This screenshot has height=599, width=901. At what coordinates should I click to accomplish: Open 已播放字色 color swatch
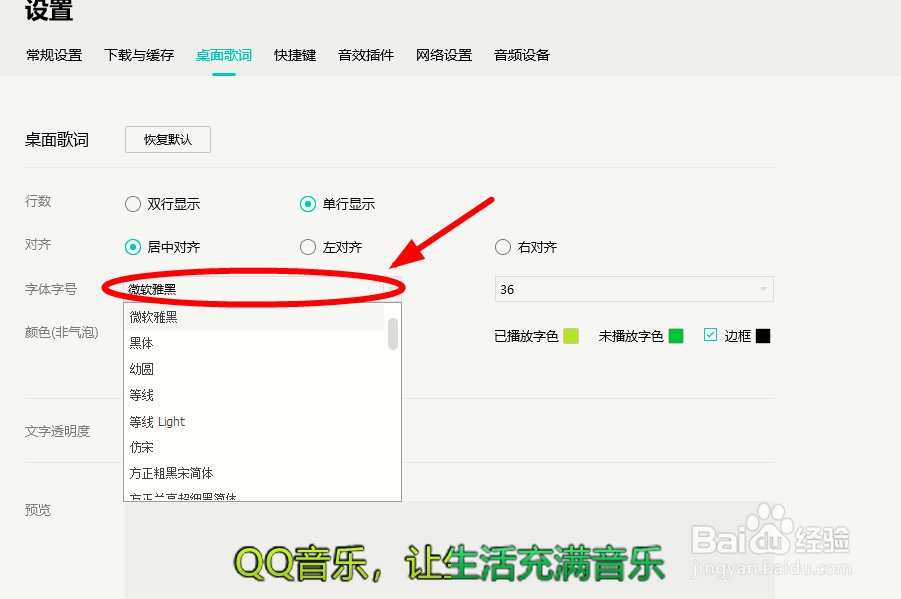tap(571, 336)
